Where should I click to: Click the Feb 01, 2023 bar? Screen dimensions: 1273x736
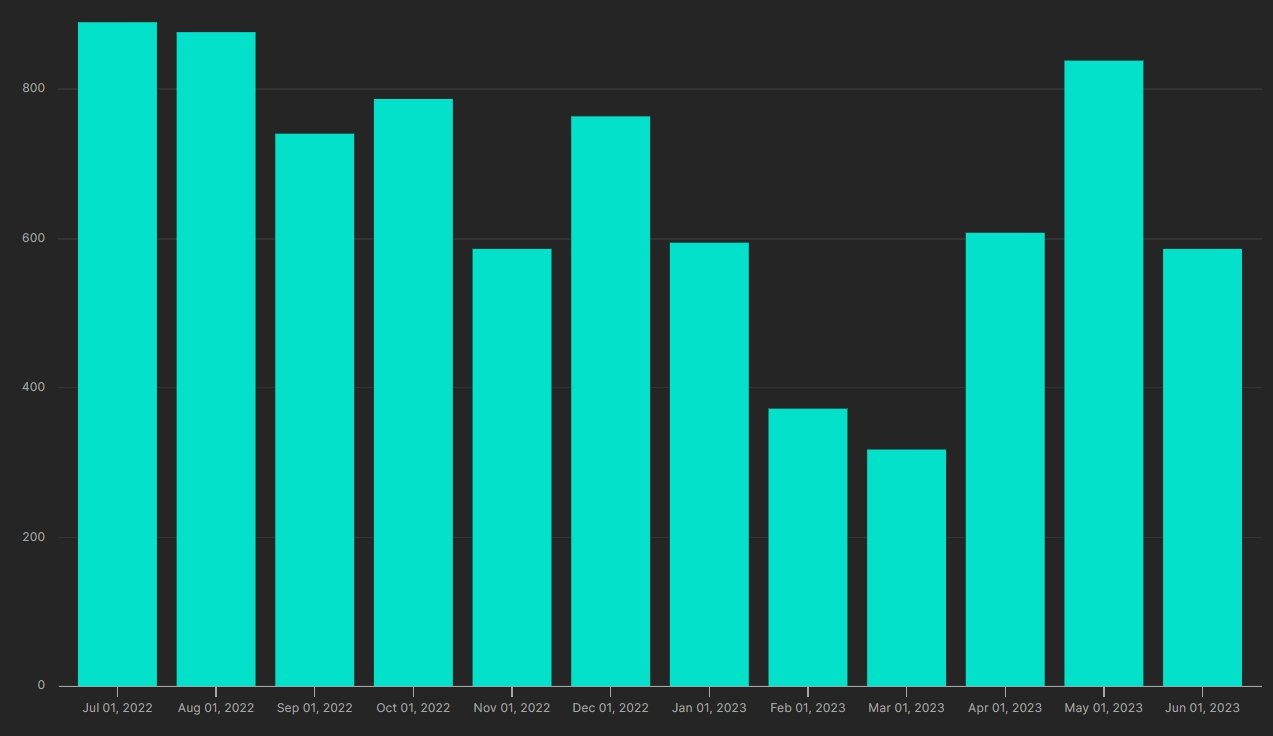click(807, 547)
